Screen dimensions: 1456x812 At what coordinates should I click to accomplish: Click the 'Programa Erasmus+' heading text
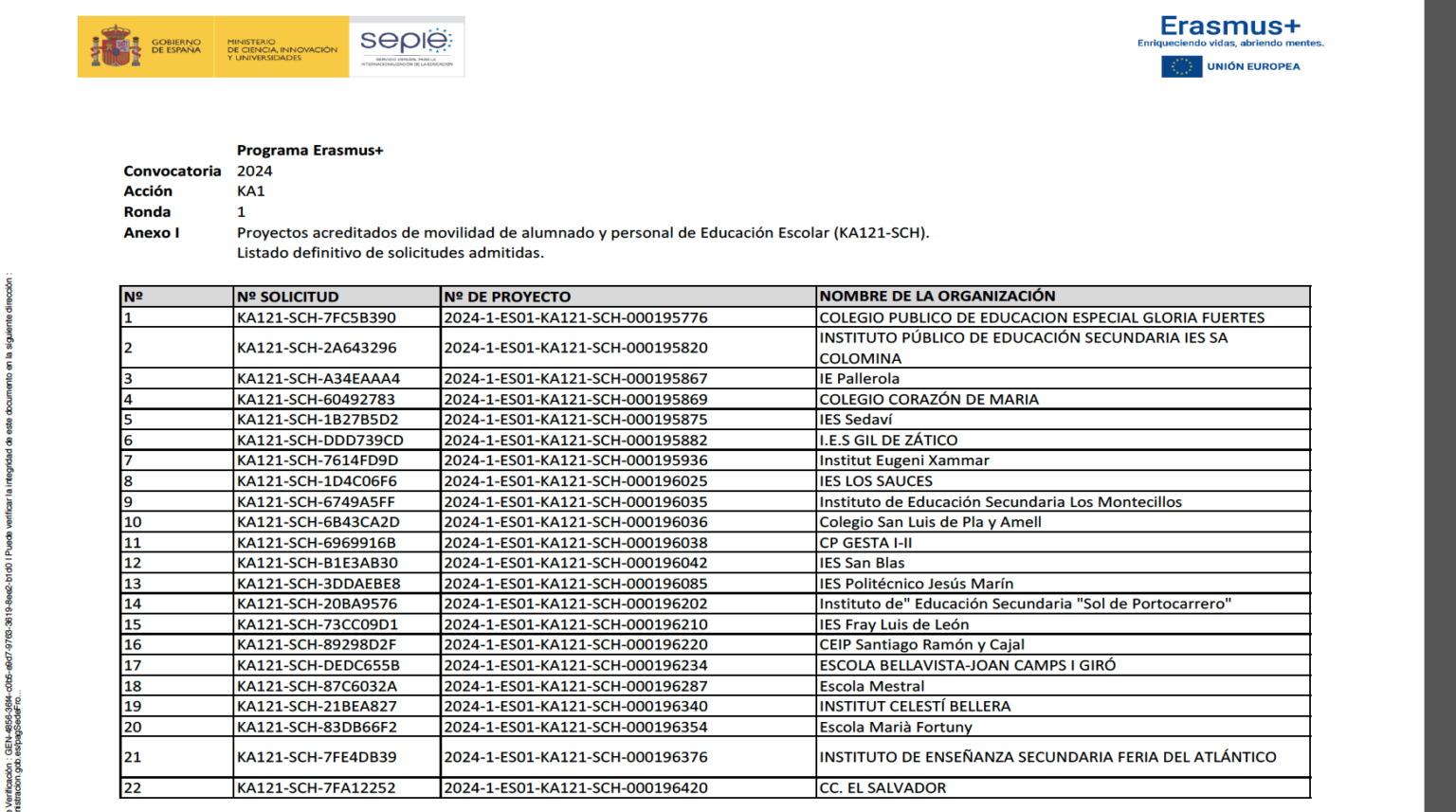[310, 151]
